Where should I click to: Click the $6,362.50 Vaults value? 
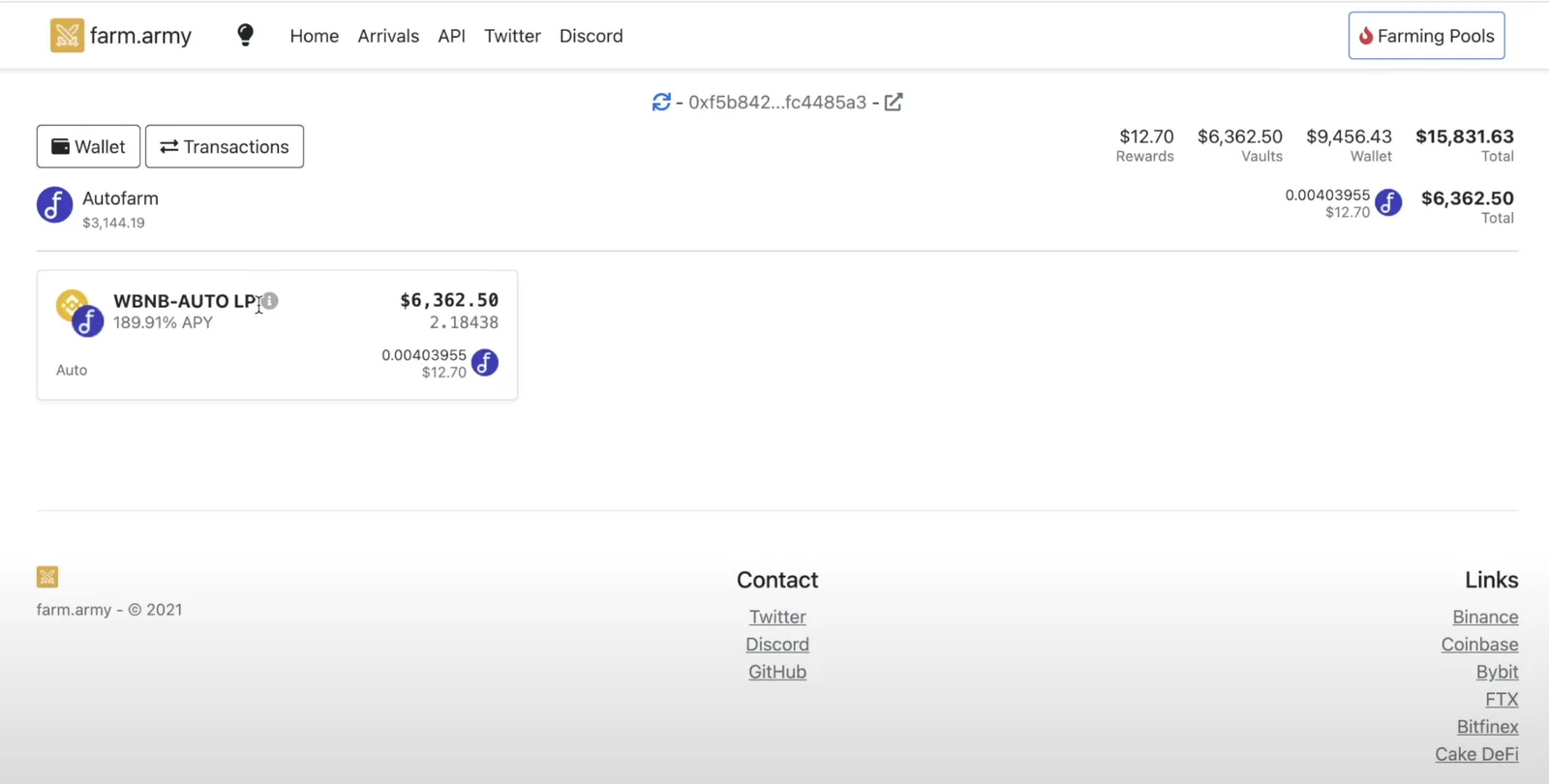pos(1240,136)
